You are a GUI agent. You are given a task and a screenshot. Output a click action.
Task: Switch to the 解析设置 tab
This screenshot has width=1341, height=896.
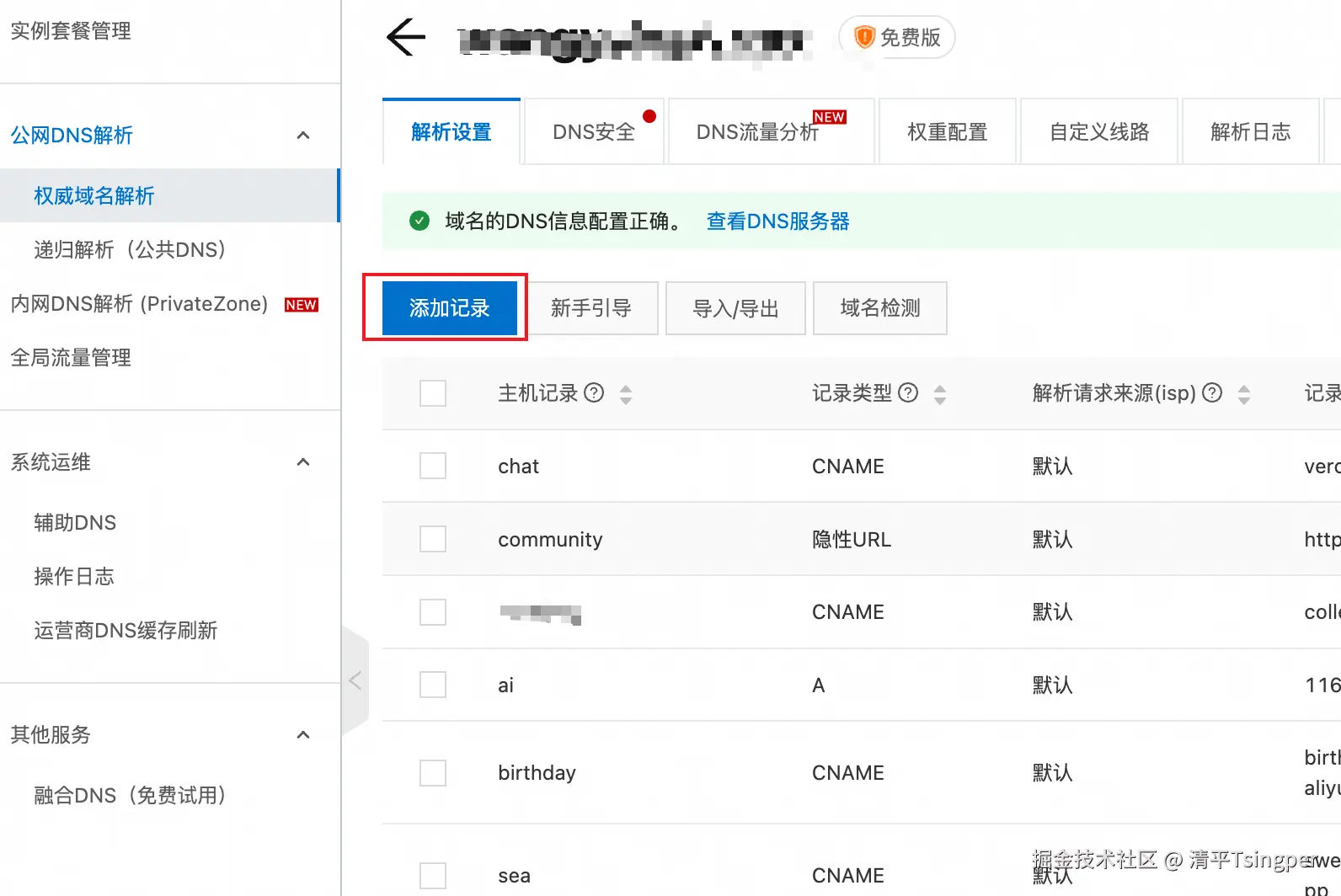pyautogui.click(x=451, y=132)
